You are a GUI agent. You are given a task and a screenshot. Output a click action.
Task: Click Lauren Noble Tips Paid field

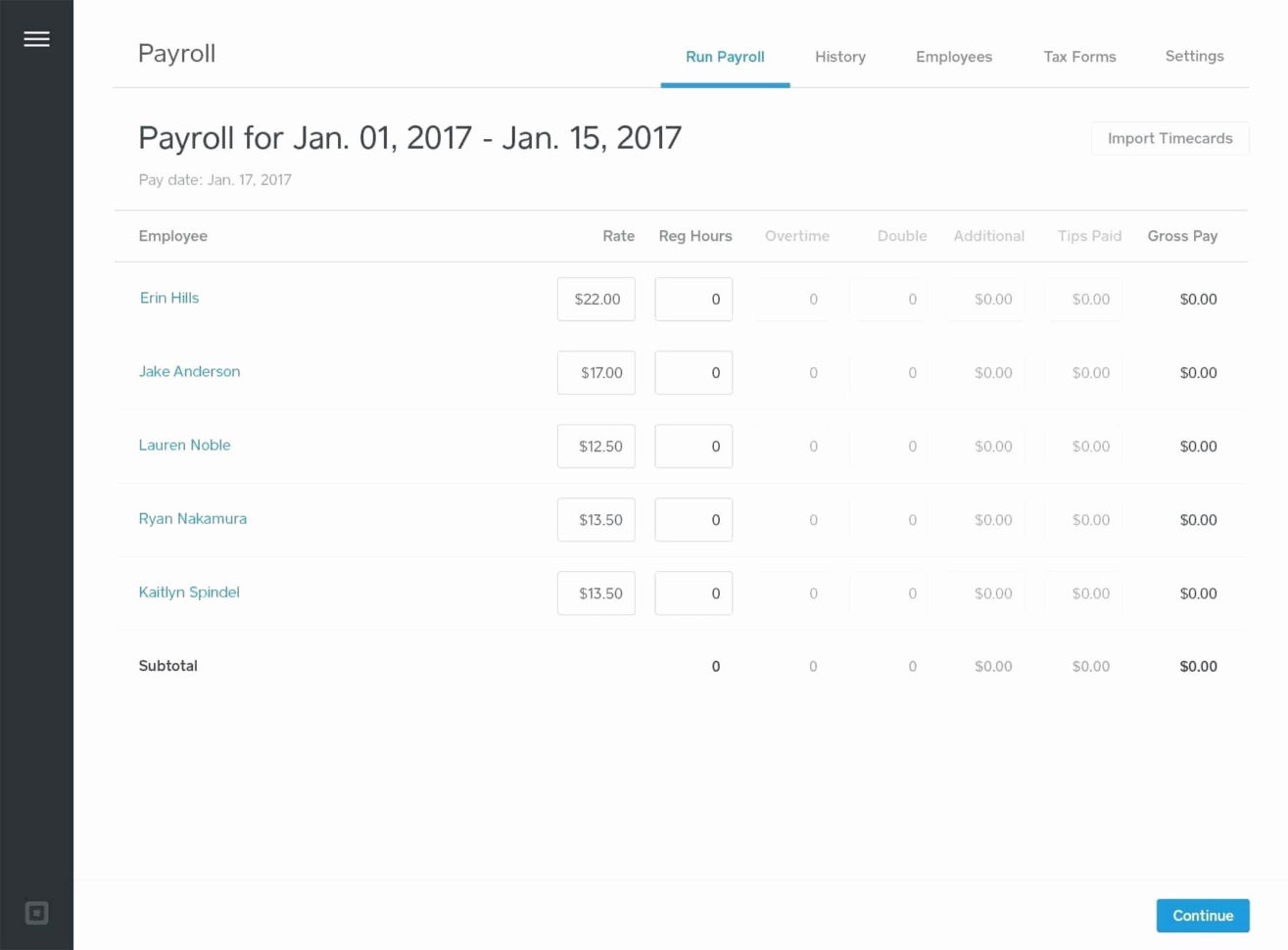coord(1083,447)
